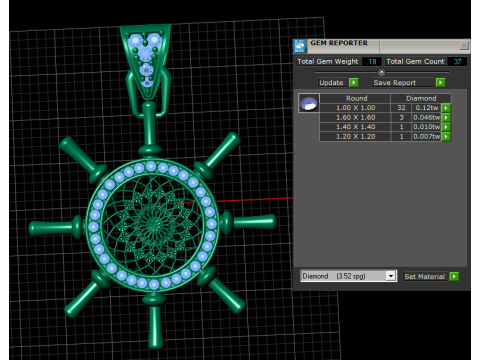The image size is (480, 360).
Task: Click the count cell showing 3
Action: pos(401,117)
